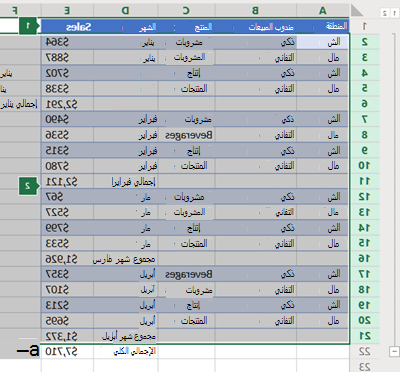Viewport: 400px width, 372px height.
Task: Select the $887 sales cell in row 3
Action: (x=68, y=57)
